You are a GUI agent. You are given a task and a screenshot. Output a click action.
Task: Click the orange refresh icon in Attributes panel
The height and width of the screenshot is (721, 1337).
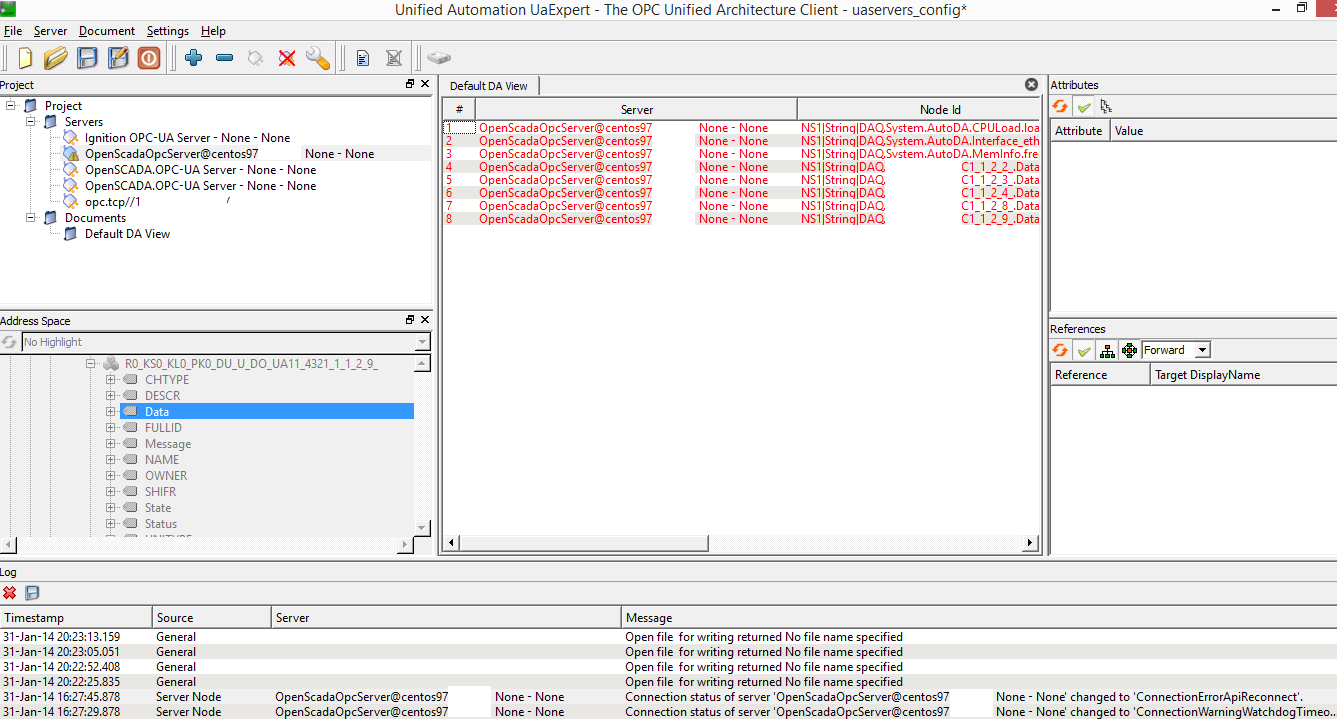(x=1060, y=107)
